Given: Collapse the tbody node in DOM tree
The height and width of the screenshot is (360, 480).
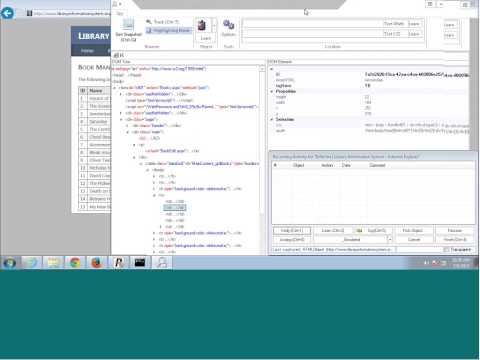Looking at the screenshot, I should click(148, 170).
